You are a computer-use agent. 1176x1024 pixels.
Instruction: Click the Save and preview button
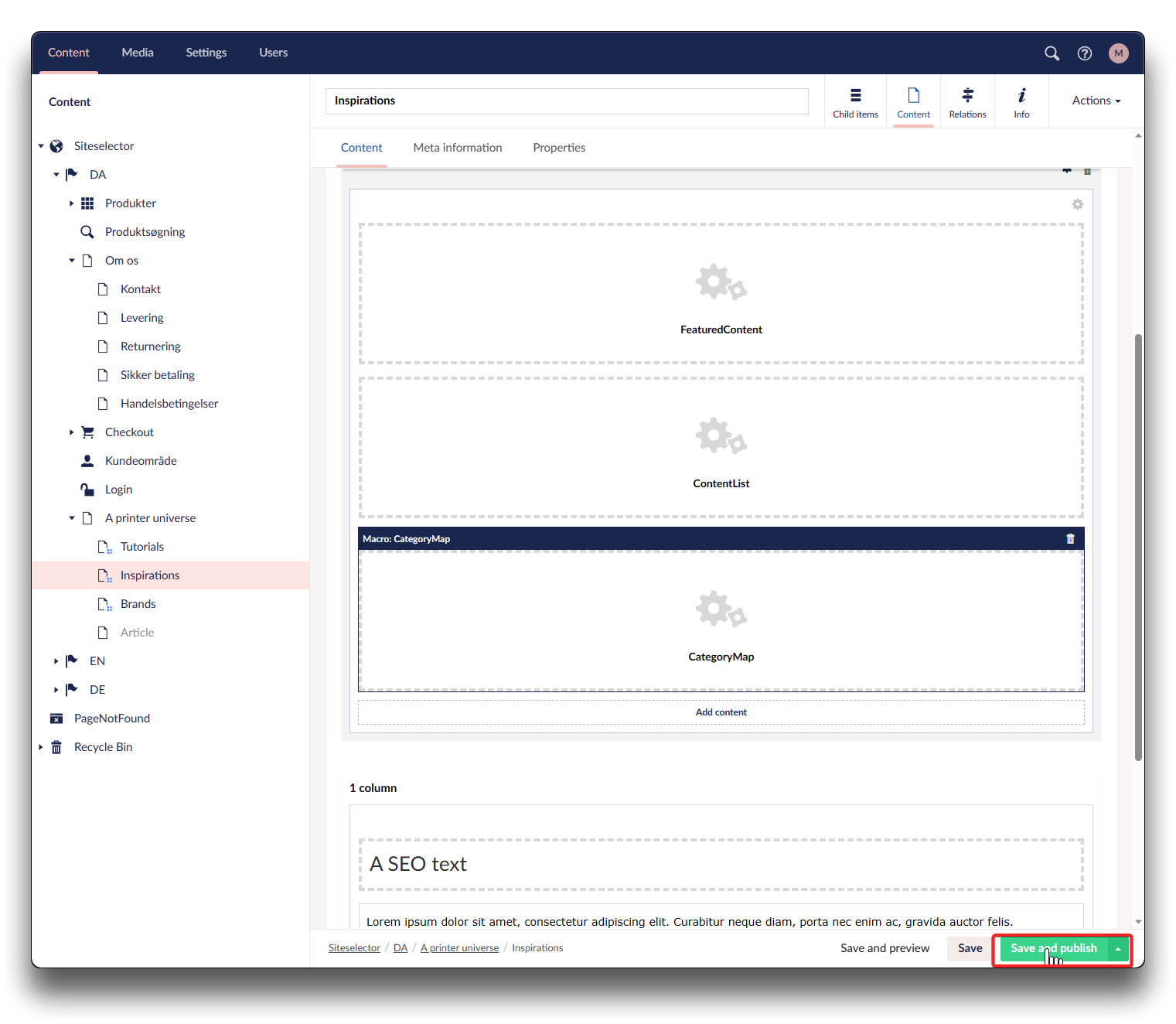click(885, 948)
